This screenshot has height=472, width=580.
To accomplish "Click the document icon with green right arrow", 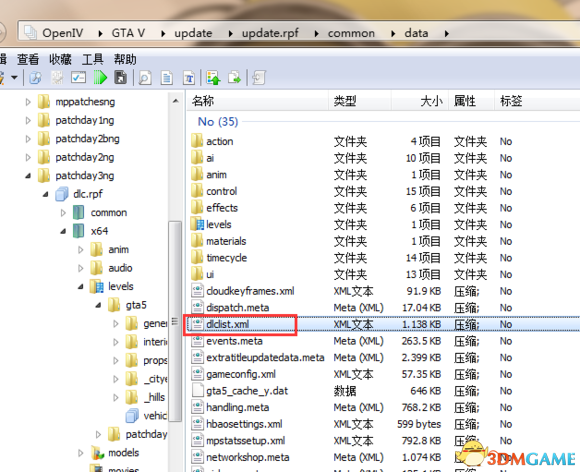I will point(235,78).
